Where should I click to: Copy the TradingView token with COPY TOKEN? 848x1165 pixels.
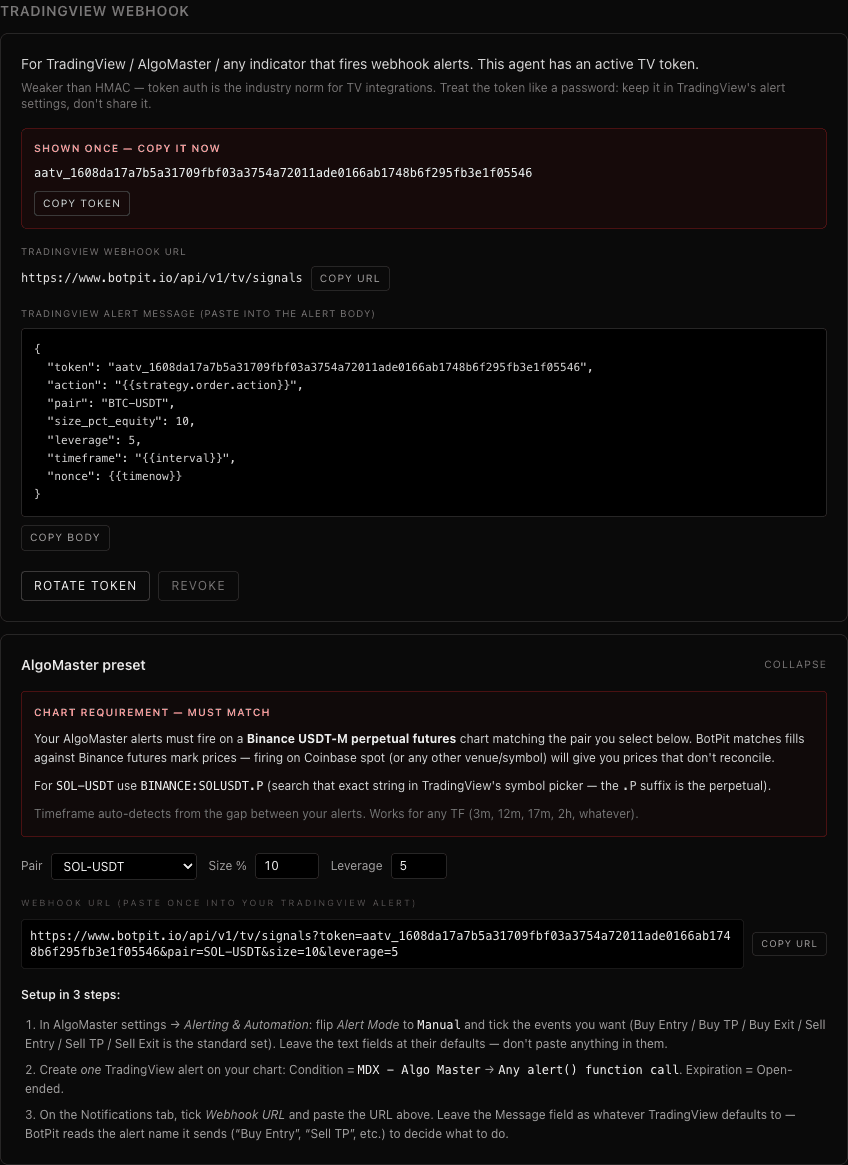click(81, 203)
